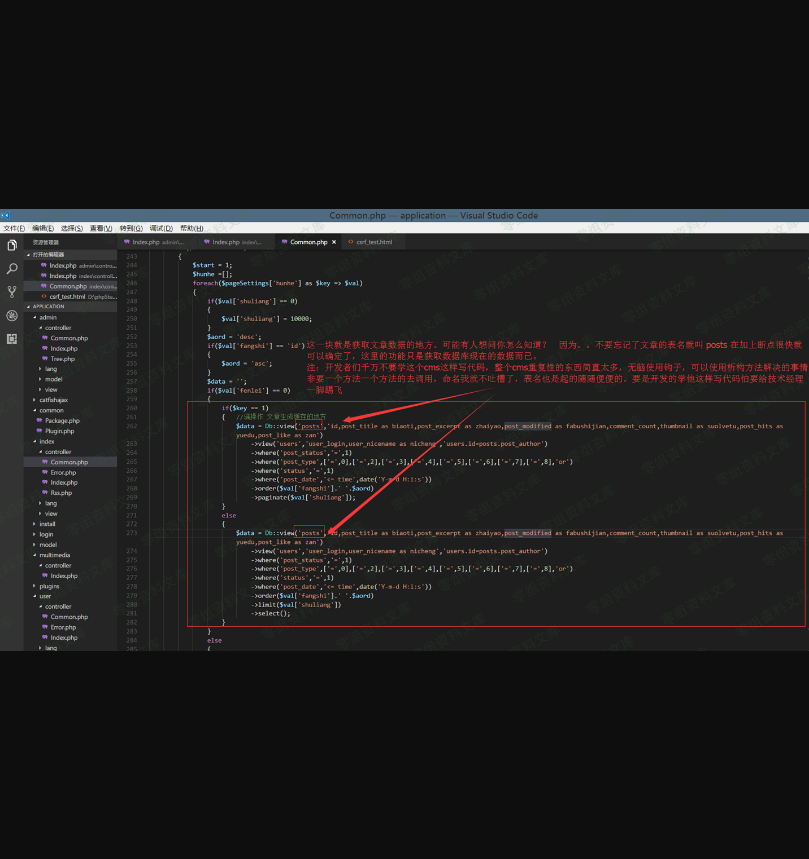Click the VS Code logo in title bar
The width and height of the screenshot is (809, 859).
pos(5,215)
